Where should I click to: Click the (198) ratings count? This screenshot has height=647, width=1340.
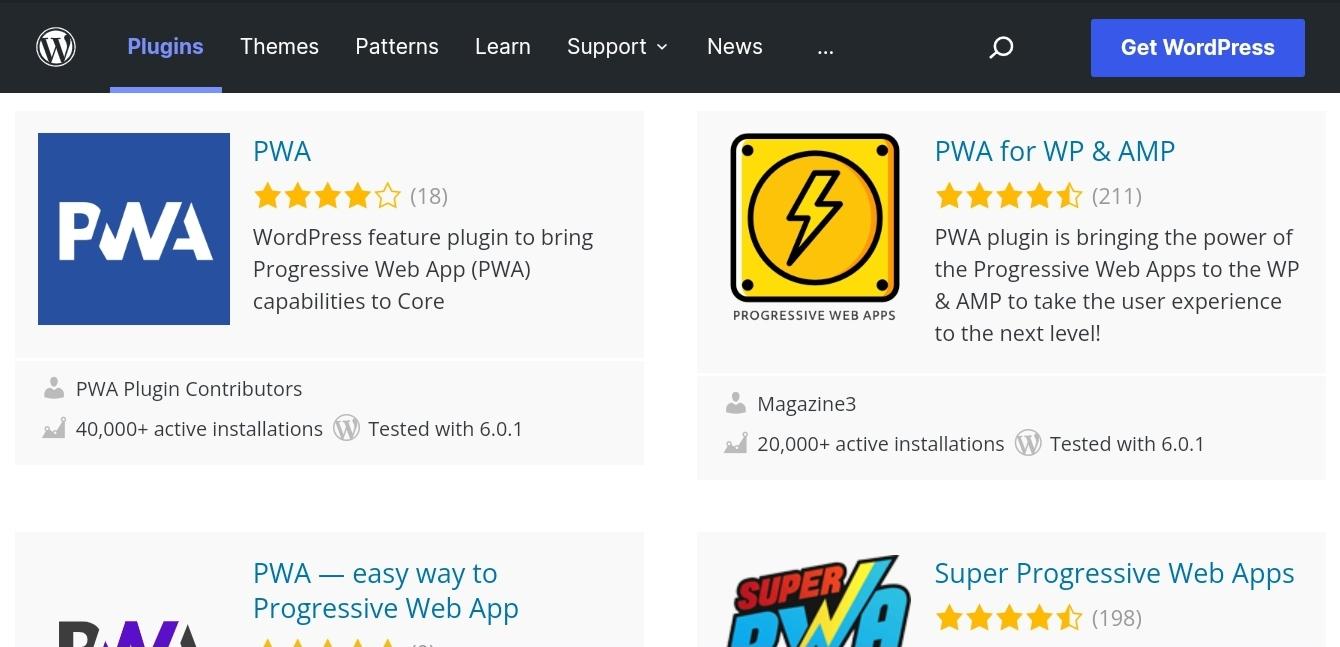[x=1117, y=618]
